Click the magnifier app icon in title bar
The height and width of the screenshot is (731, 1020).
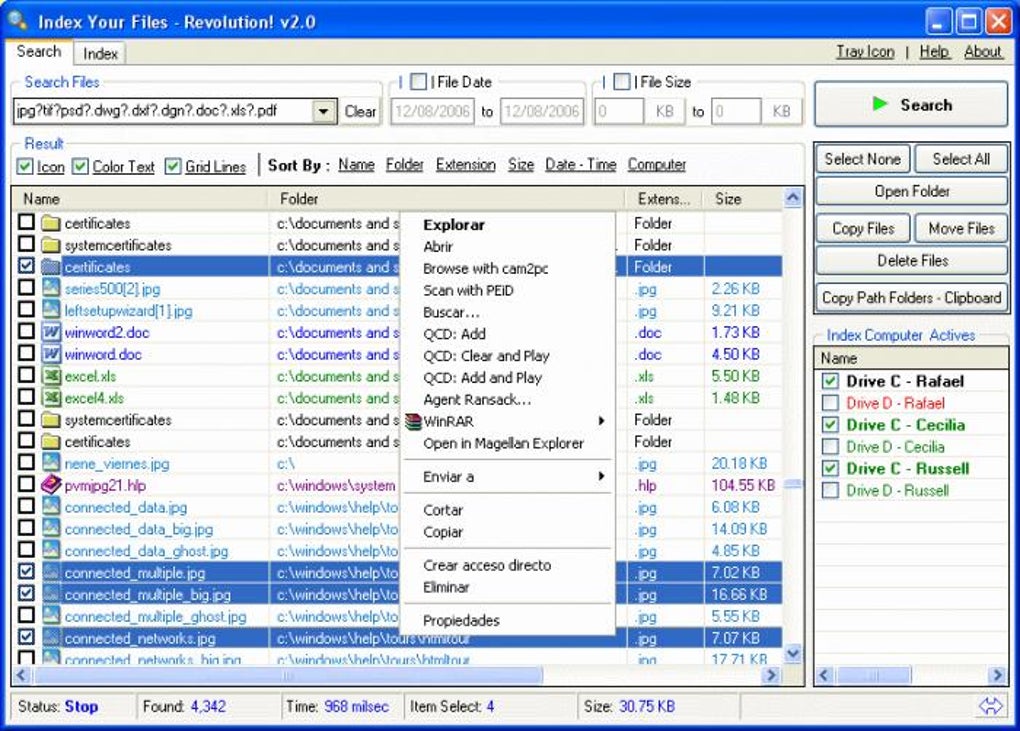[x=18, y=20]
